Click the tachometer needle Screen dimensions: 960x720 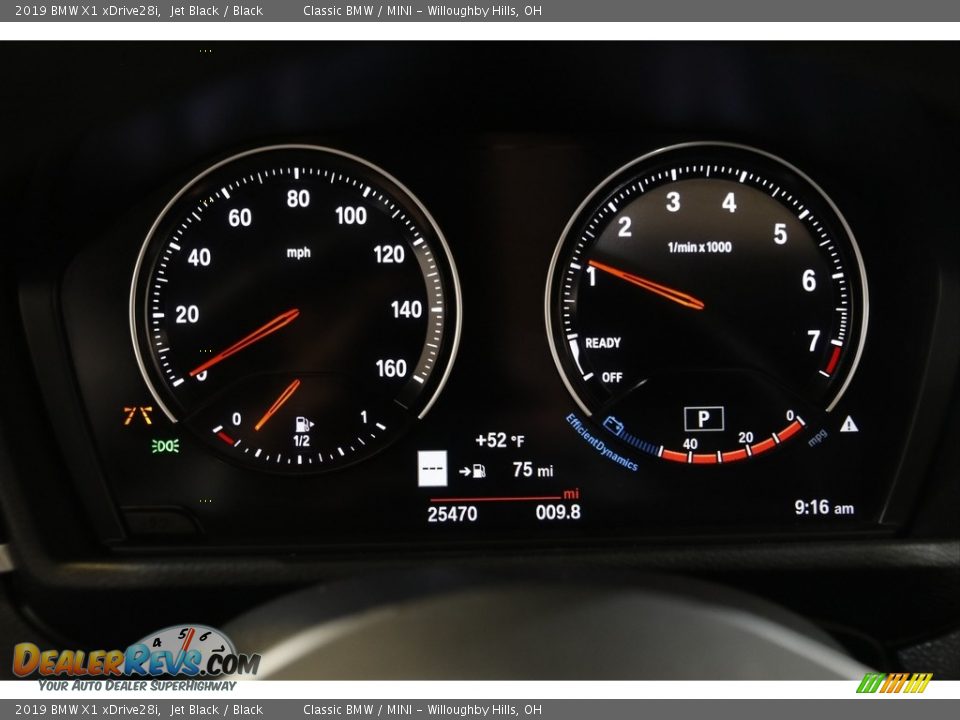point(646,284)
